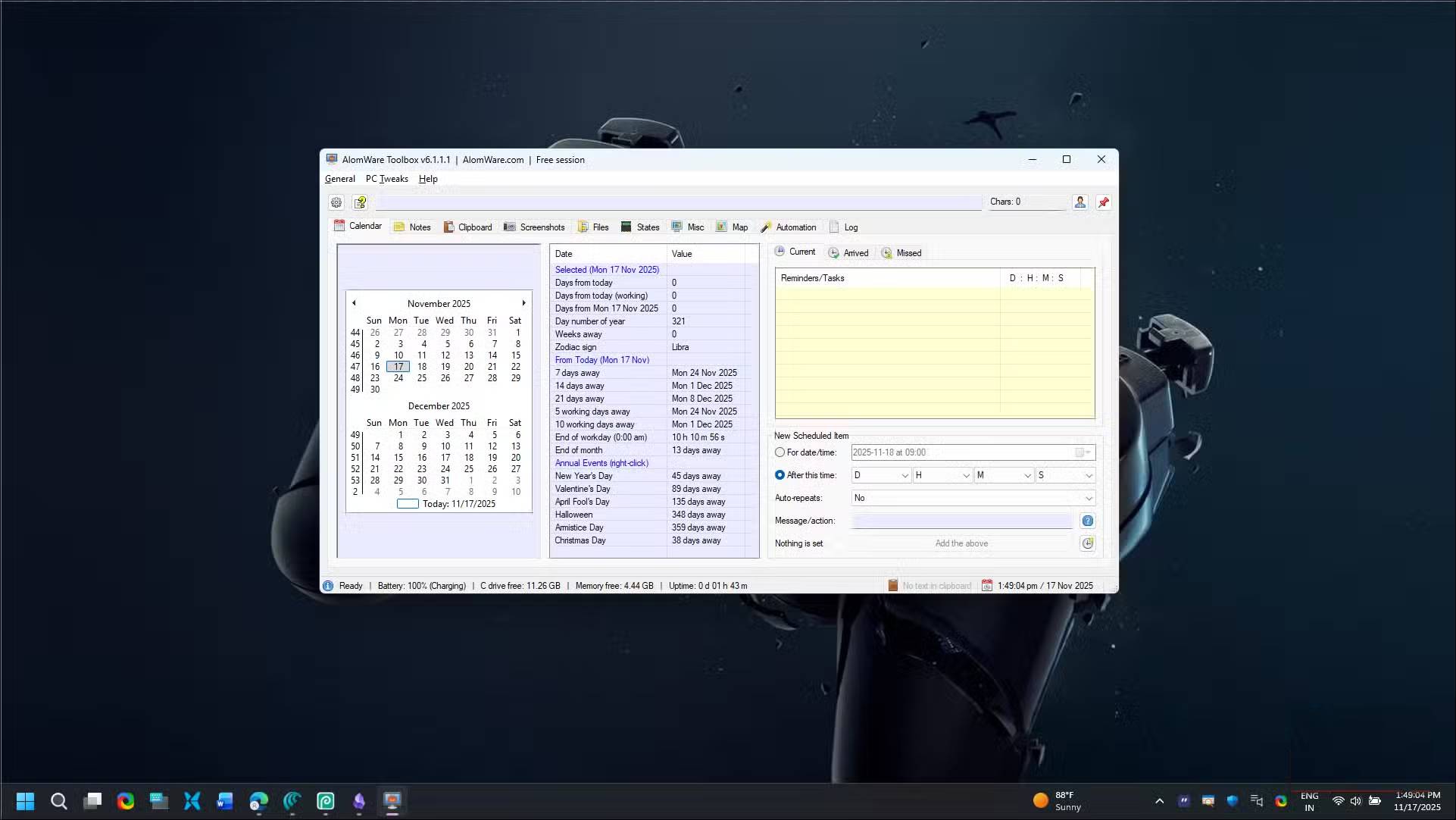Click the clock icon next to Add the above
The width and height of the screenshot is (1456, 820).
click(x=1088, y=543)
